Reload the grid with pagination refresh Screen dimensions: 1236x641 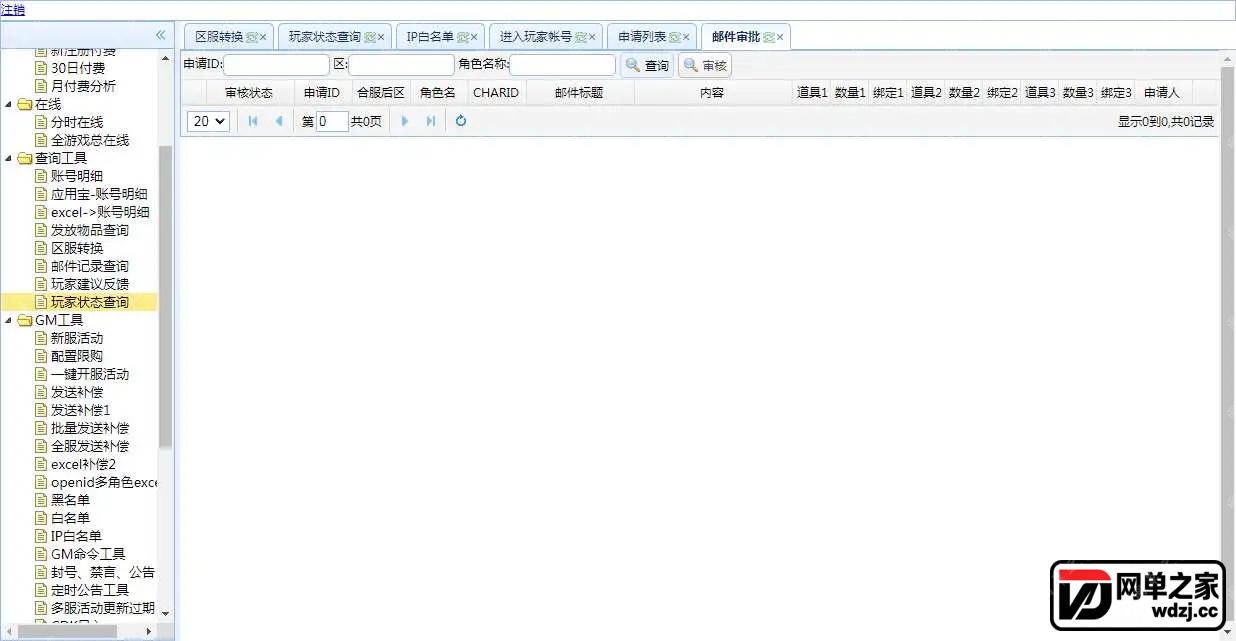(x=461, y=121)
